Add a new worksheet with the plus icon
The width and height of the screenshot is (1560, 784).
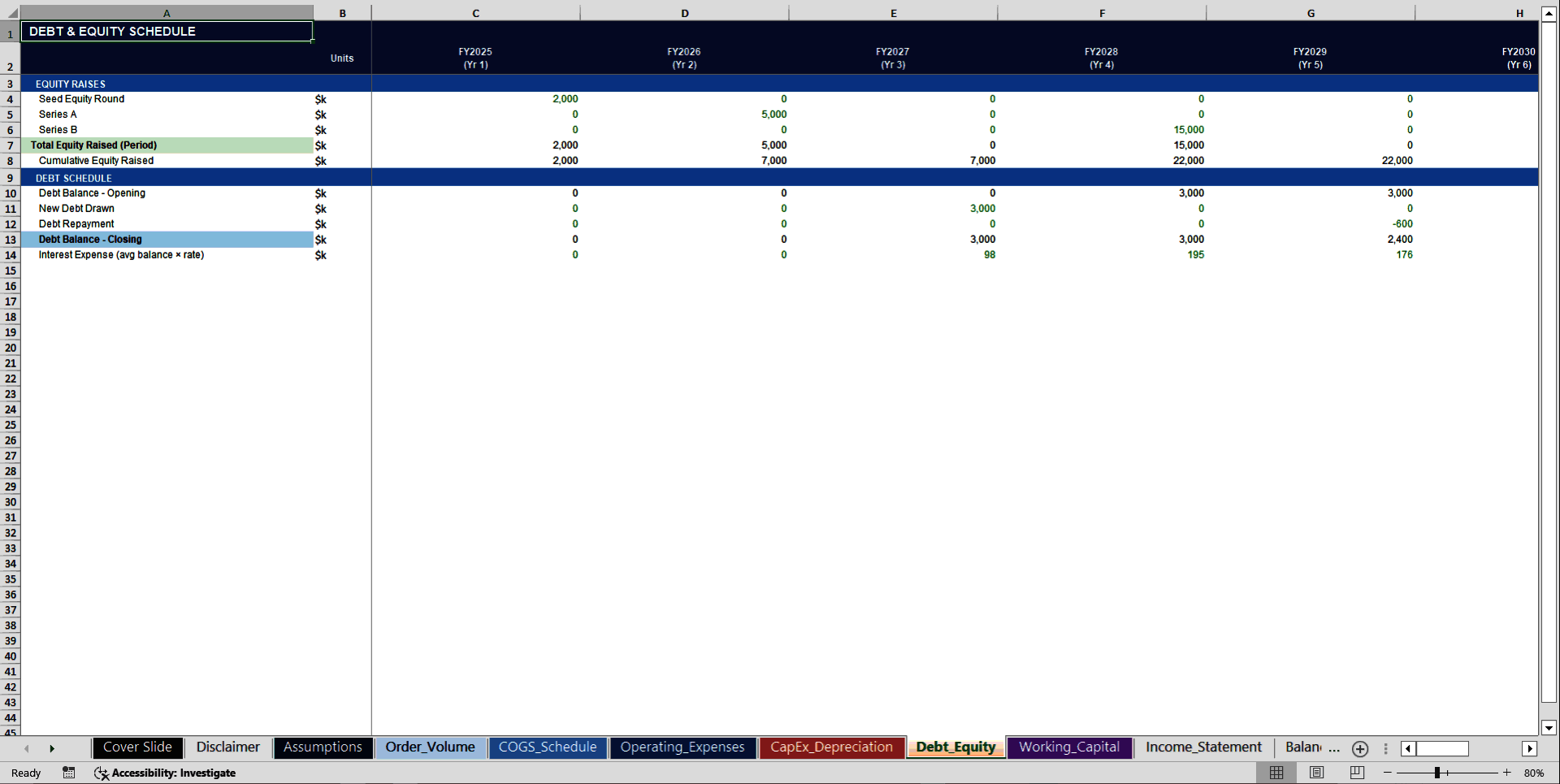(x=1359, y=749)
